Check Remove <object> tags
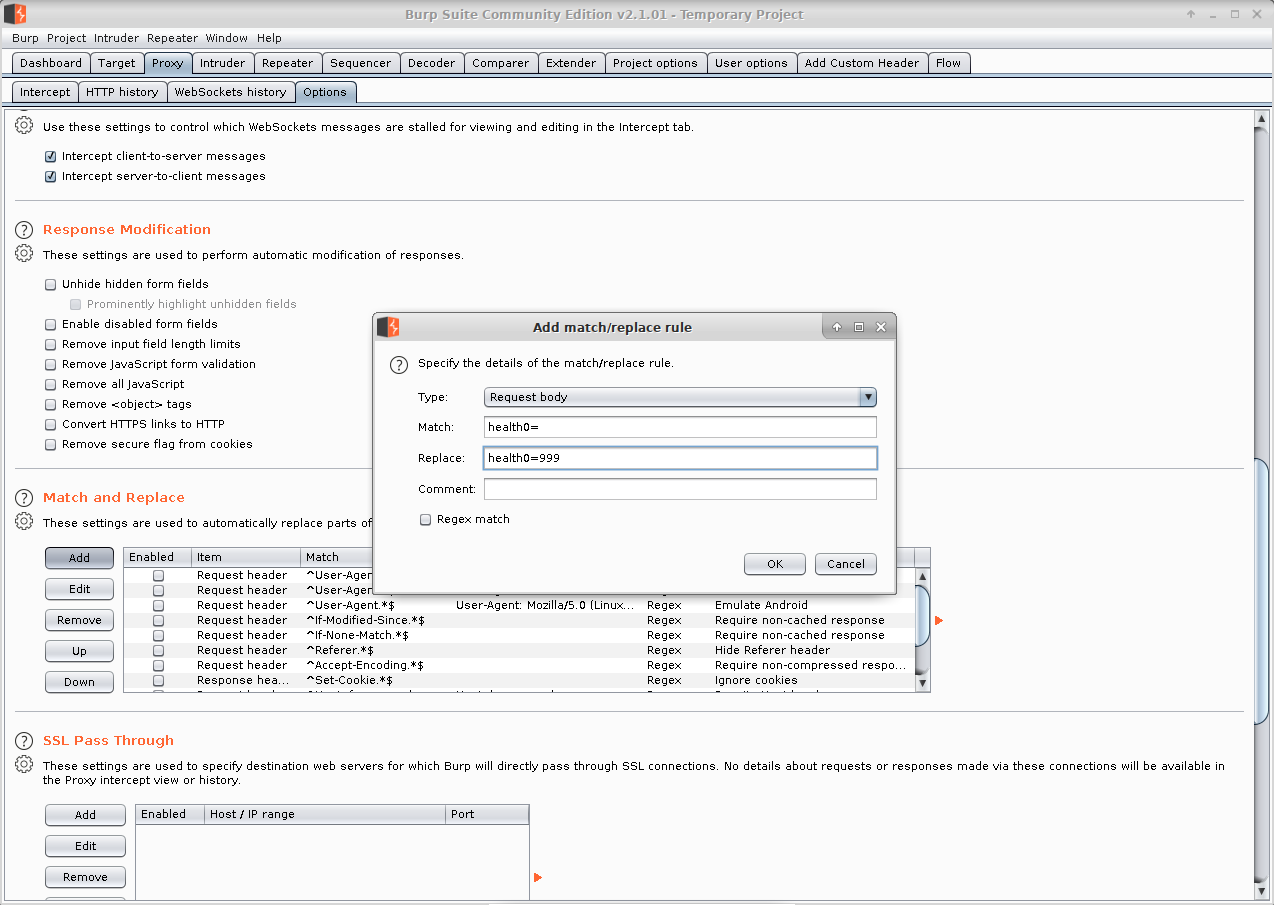The image size is (1274, 905). [x=50, y=405]
